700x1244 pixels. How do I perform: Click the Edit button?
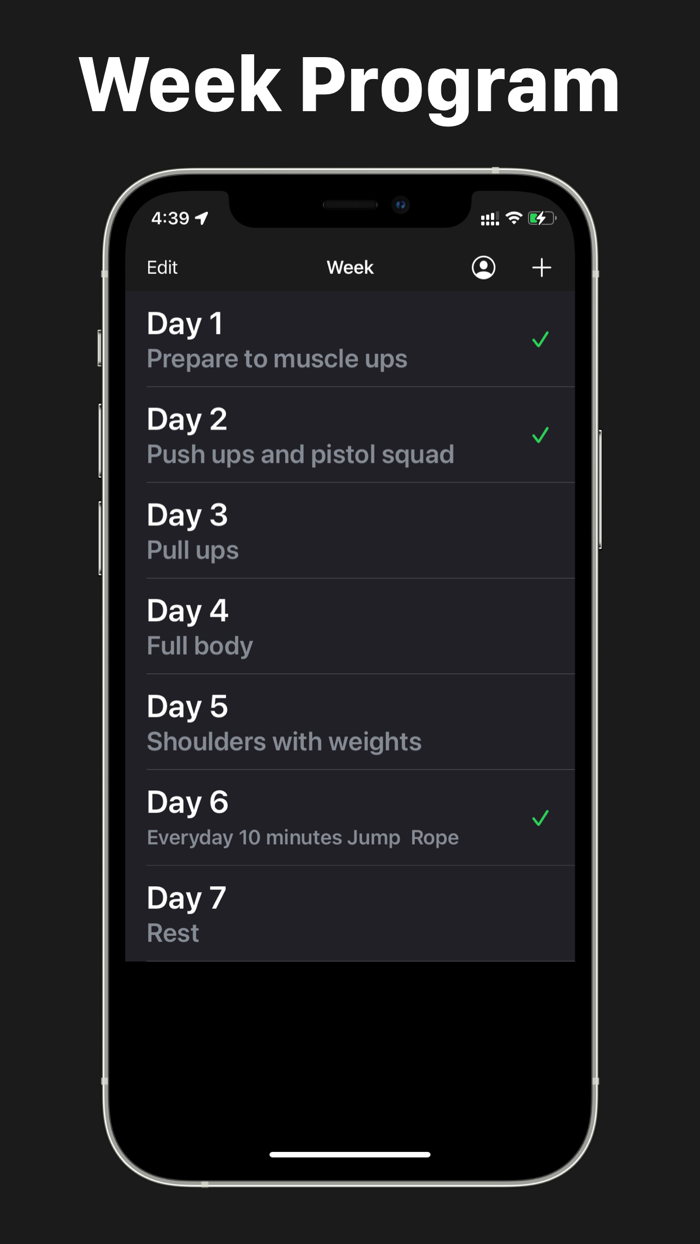pos(161,267)
